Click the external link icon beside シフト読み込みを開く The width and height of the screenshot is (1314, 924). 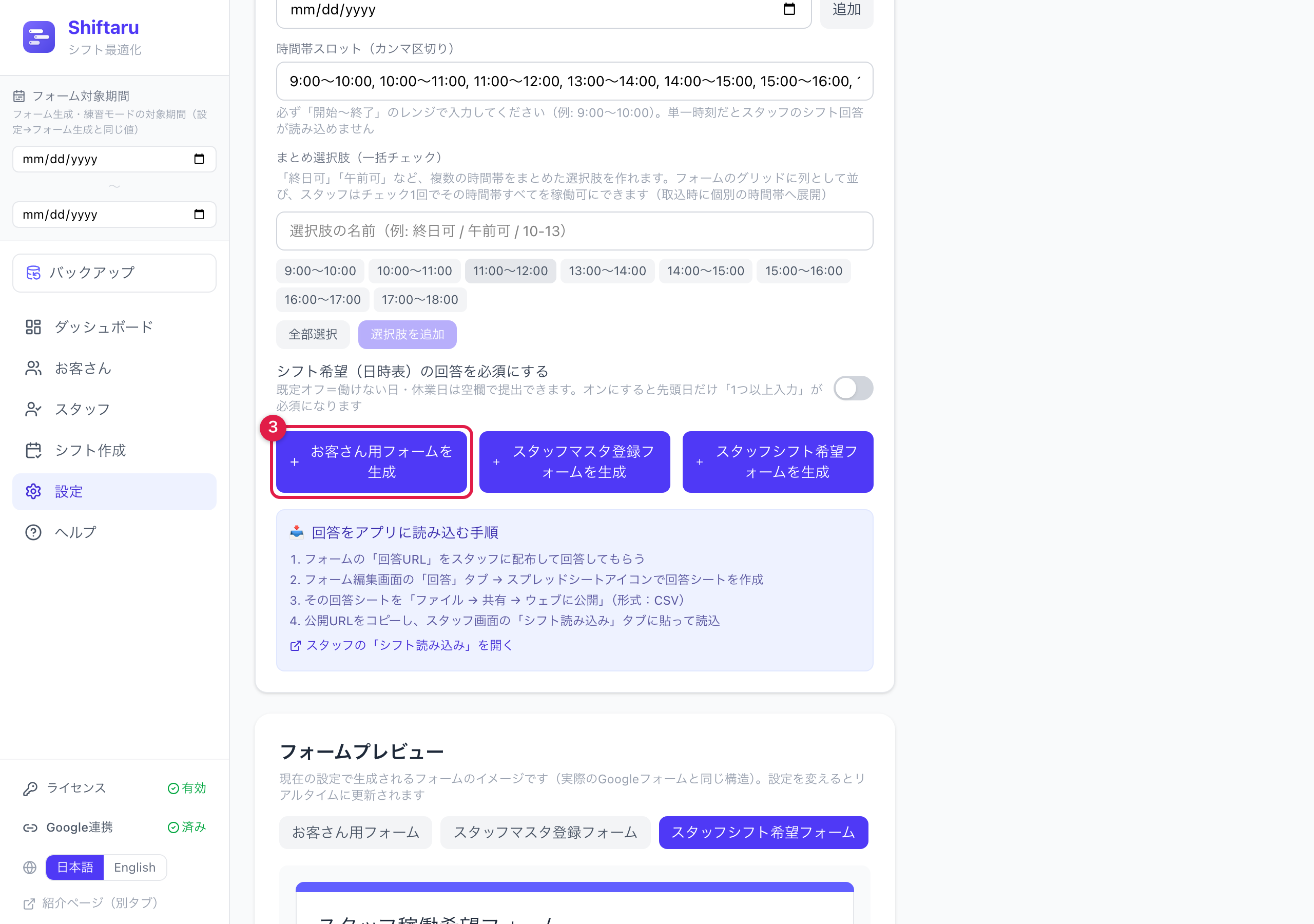295,646
